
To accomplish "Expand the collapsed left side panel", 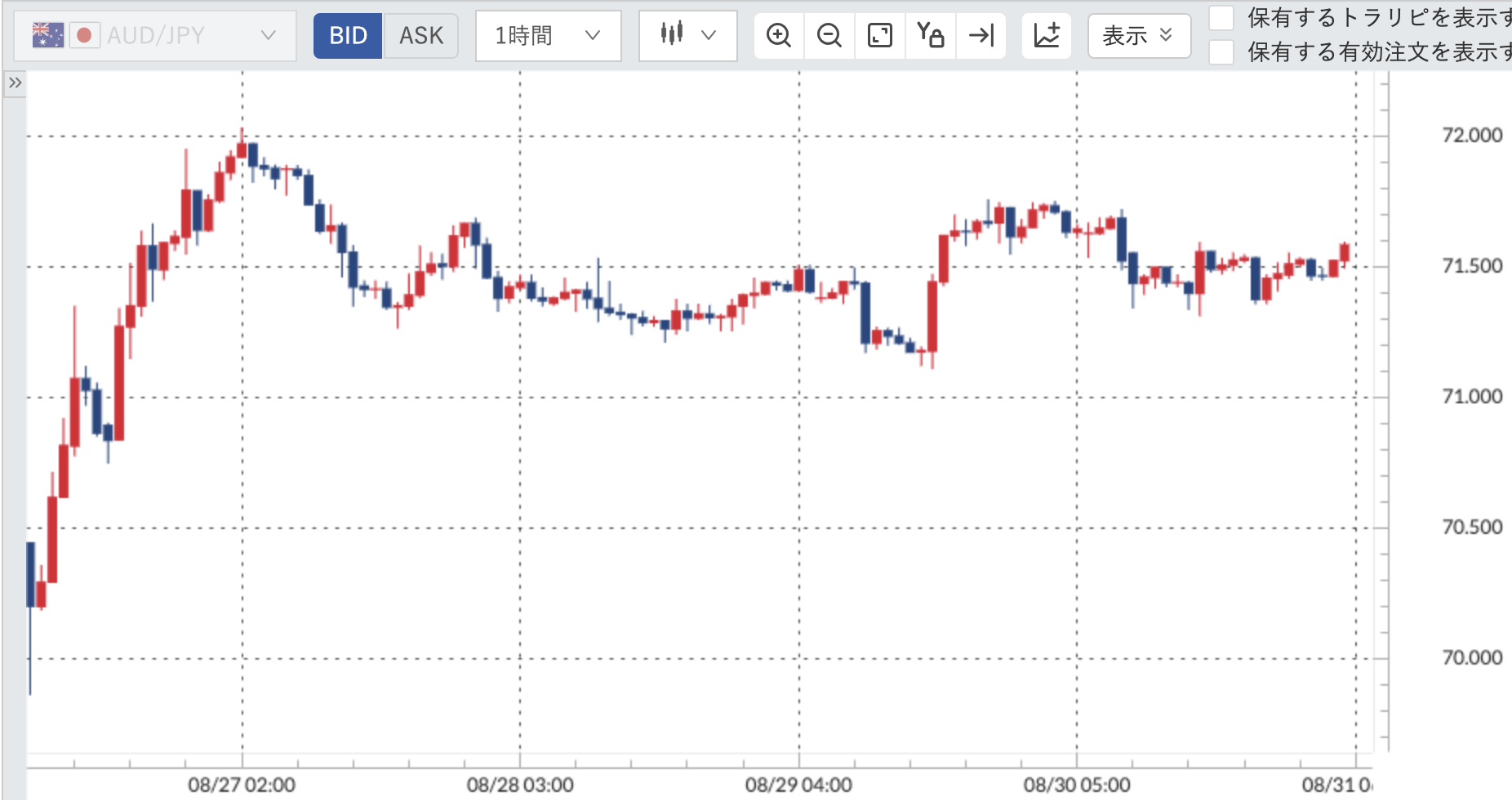I will [15, 83].
